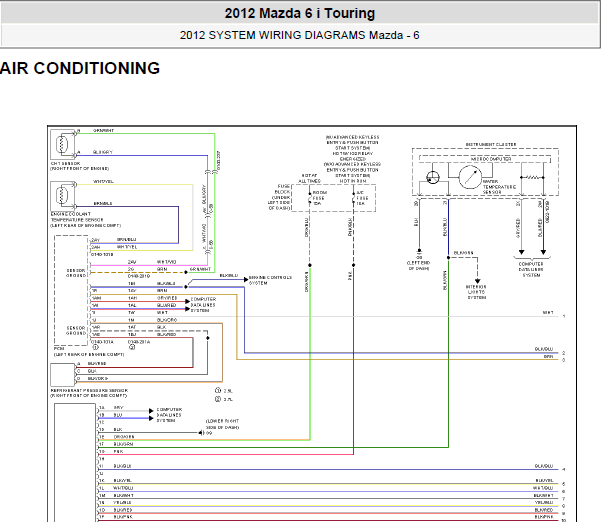
Task: Click the AIR CONDITIONING heading
Action: pyautogui.click(x=80, y=68)
